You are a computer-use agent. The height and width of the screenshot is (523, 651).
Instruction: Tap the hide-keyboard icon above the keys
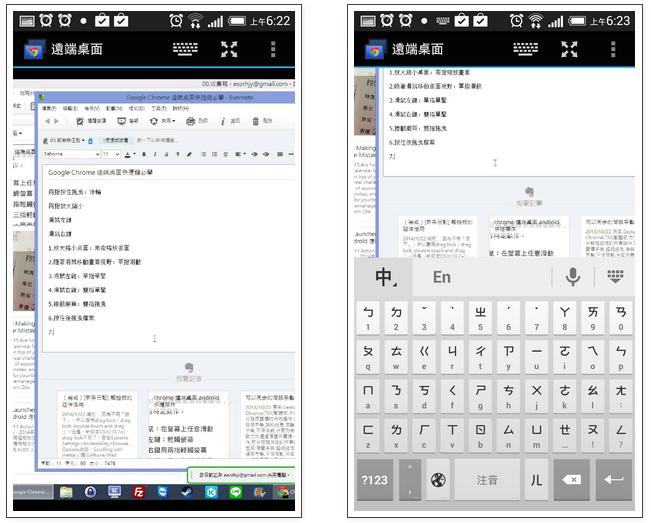click(615, 276)
